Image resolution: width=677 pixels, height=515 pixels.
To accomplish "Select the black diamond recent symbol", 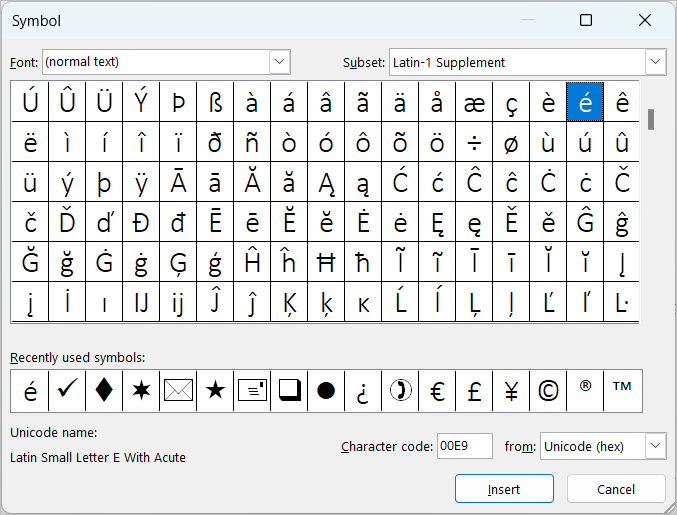I will (x=104, y=391).
